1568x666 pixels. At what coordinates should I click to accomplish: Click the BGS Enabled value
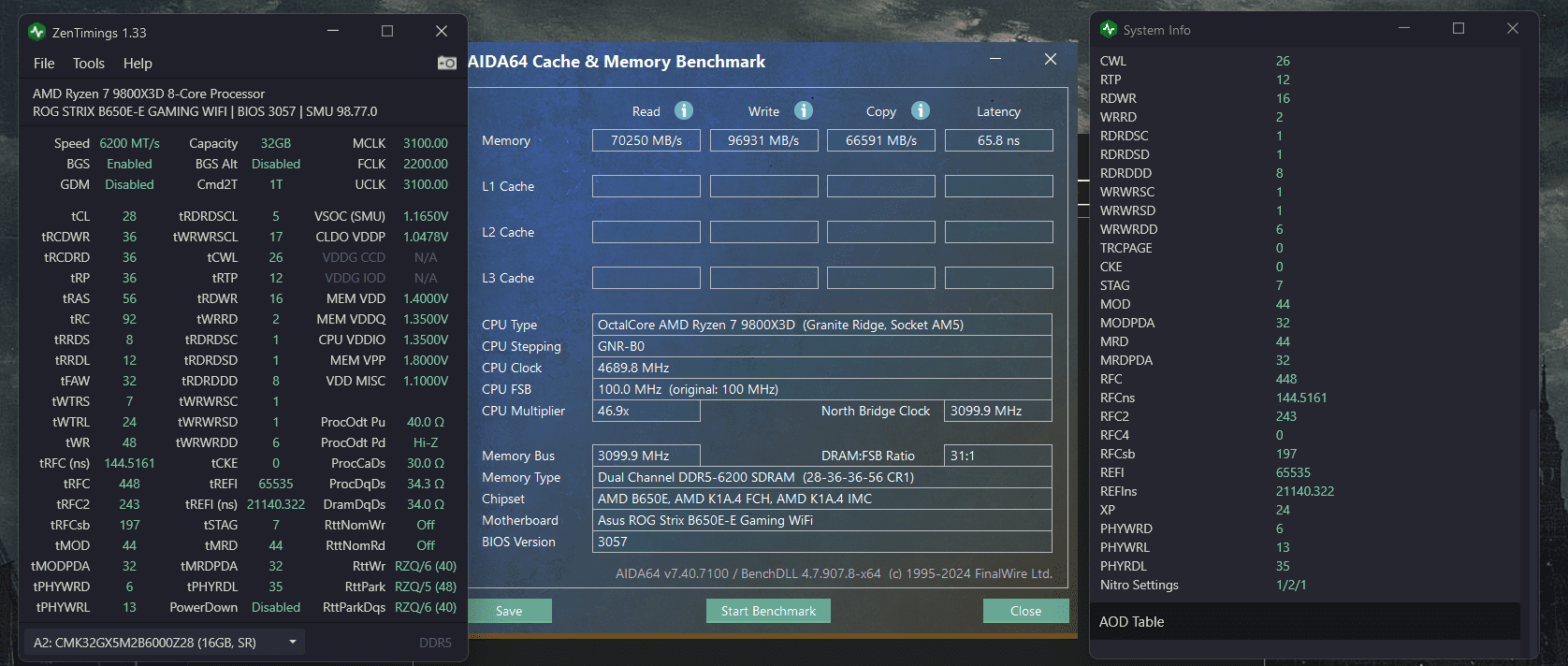tap(129, 164)
